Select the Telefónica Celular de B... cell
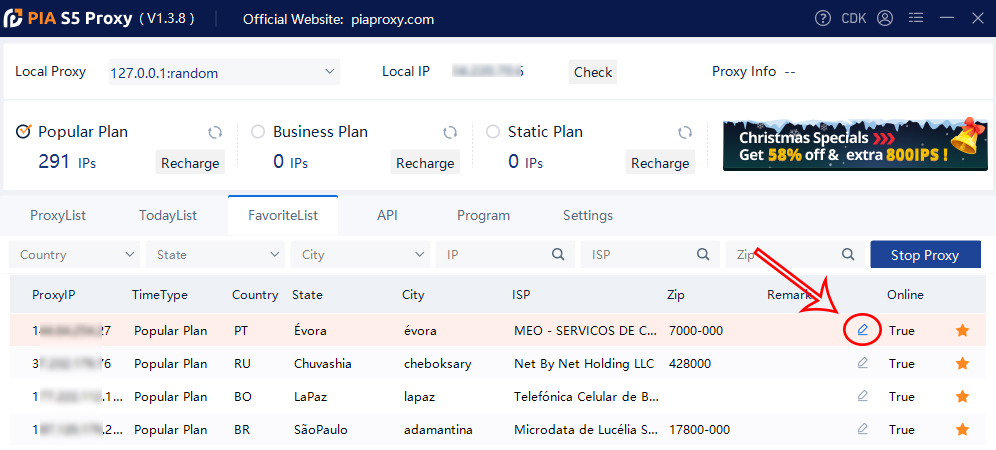The image size is (996, 450). (x=586, y=396)
